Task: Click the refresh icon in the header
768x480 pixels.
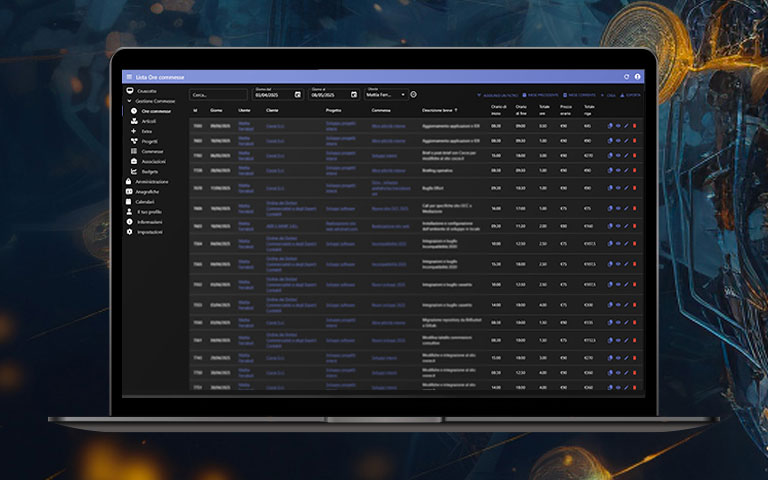Action: tap(626, 76)
